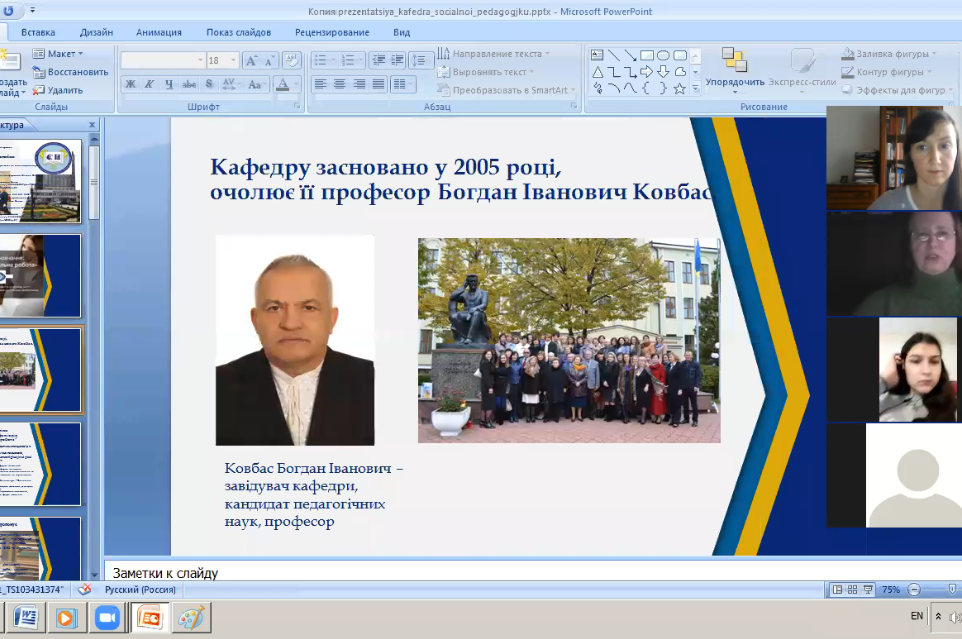The width and height of the screenshot is (962, 639).
Task: Toggle italic formatting (К)
Action: point(149,85)
